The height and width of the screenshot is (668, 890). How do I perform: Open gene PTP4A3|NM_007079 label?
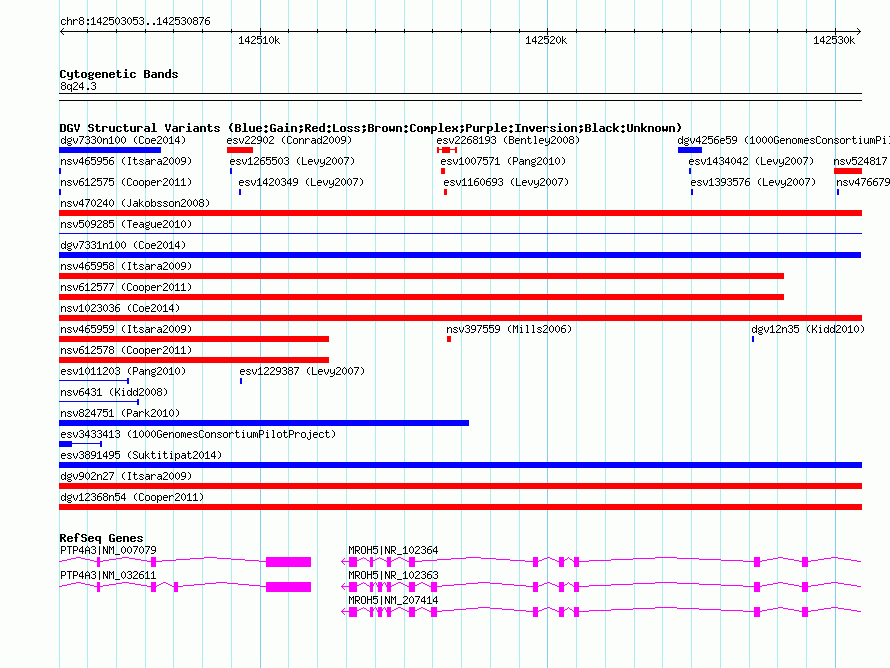pyautogui.click(x=108, y=551)
